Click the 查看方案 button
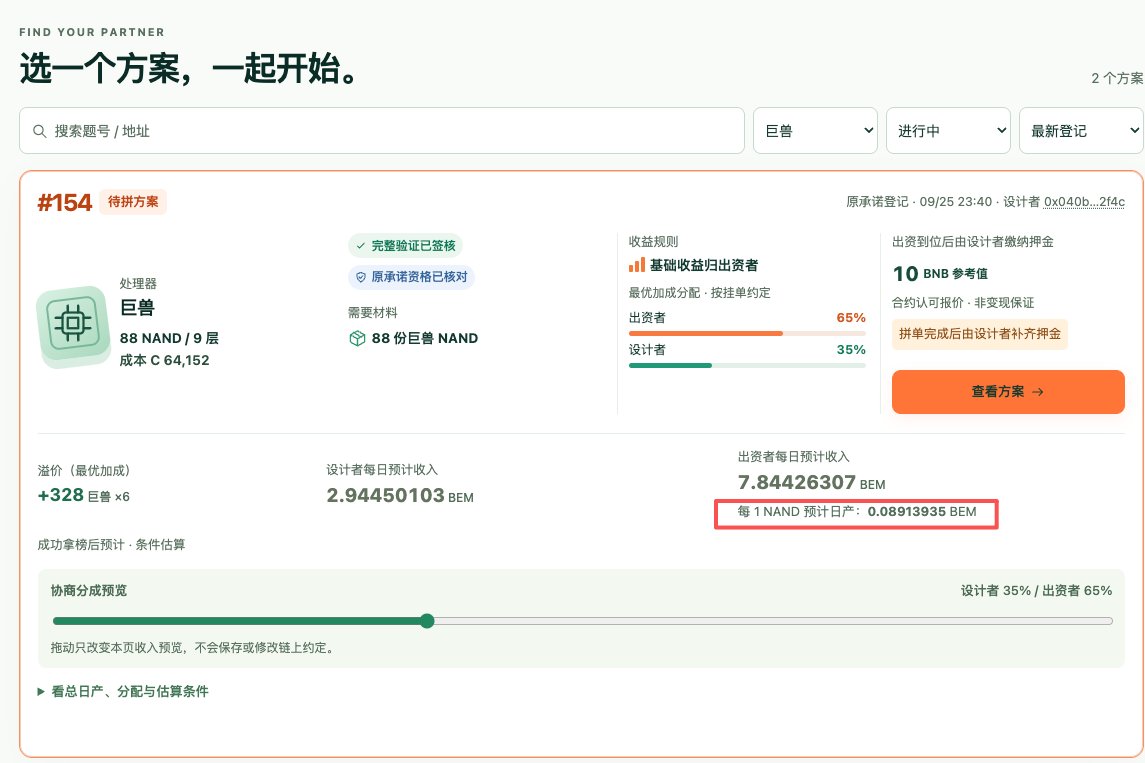Screen dimensions: 1145x763 point(1008,392)
